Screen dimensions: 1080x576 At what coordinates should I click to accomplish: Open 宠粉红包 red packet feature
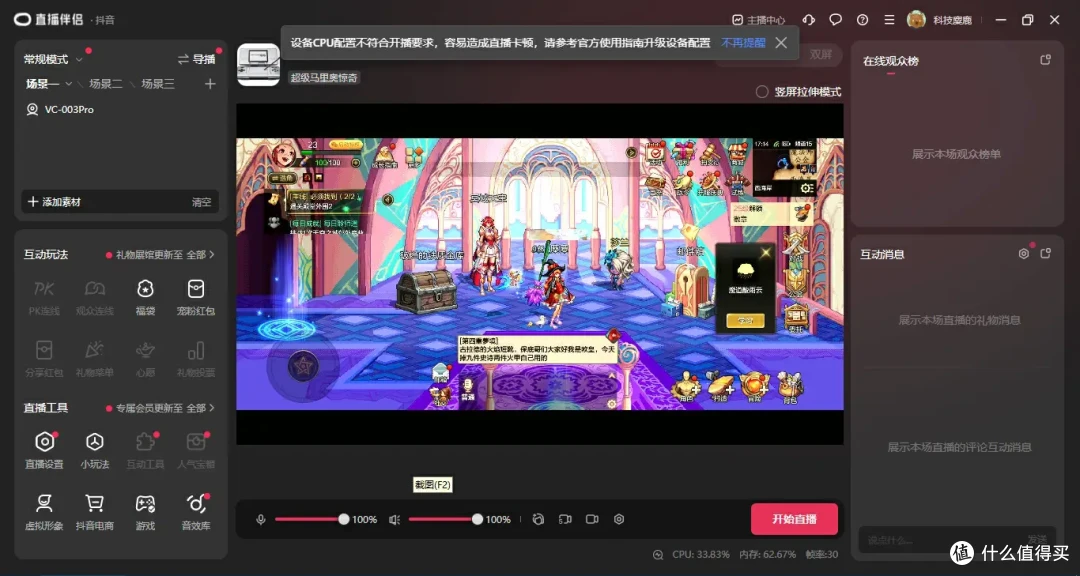[196, 298]
